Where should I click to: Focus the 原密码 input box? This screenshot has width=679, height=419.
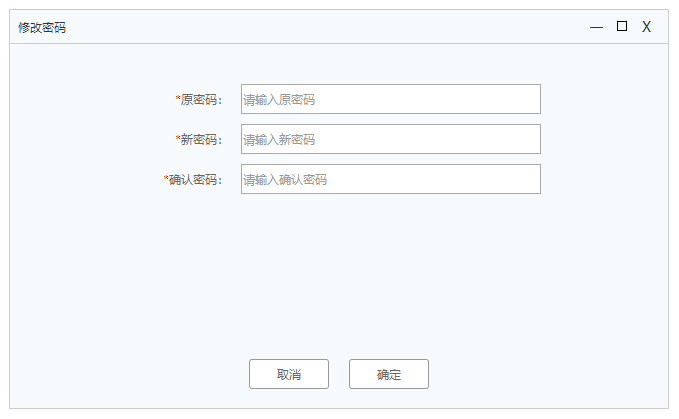(x=391, y=99)
